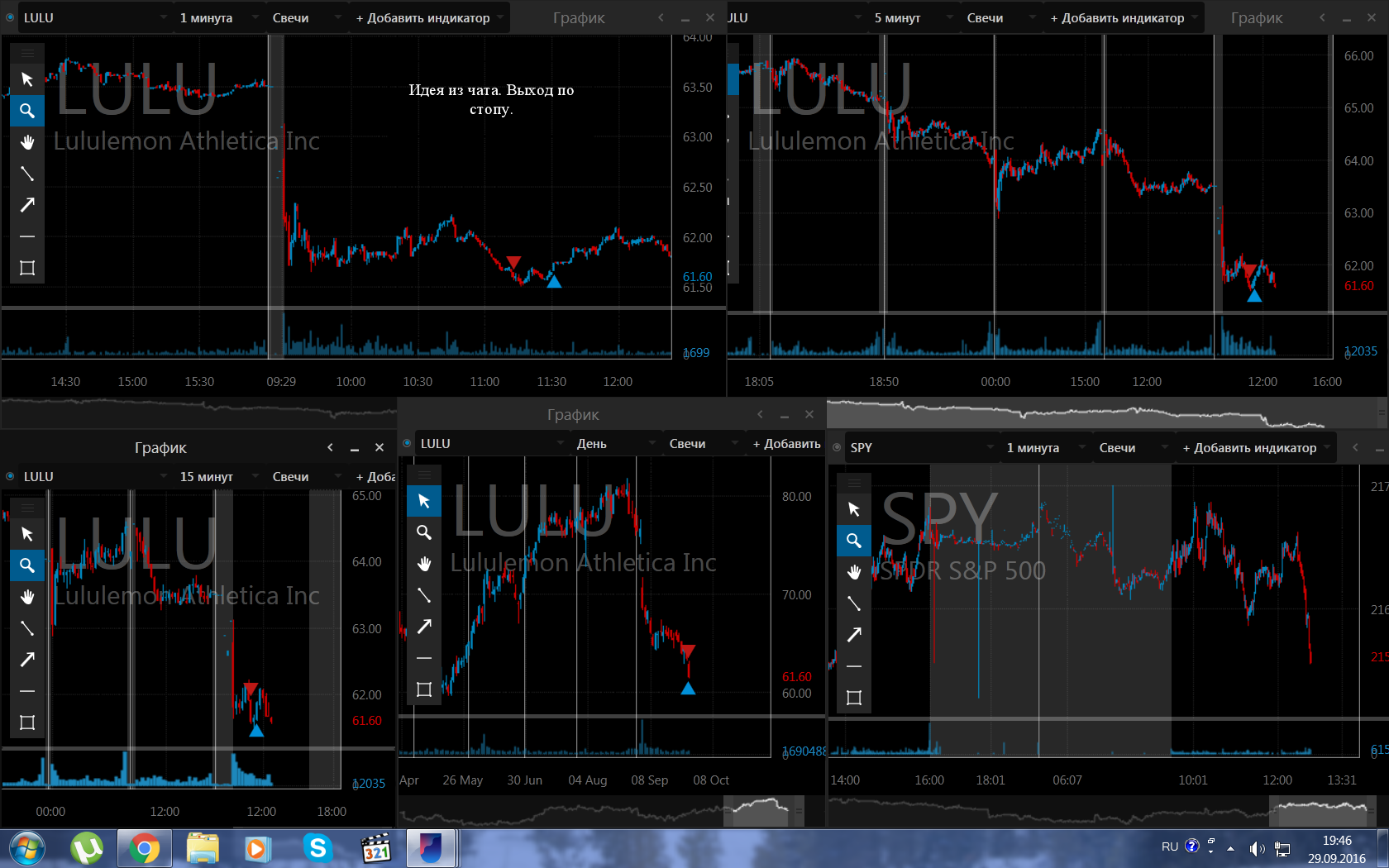Open the '1 минута' timeframe dropdown in the top-left LULU chart
Image resolution: width=1389 pixels, height=868 pixels.
(218, 17)
